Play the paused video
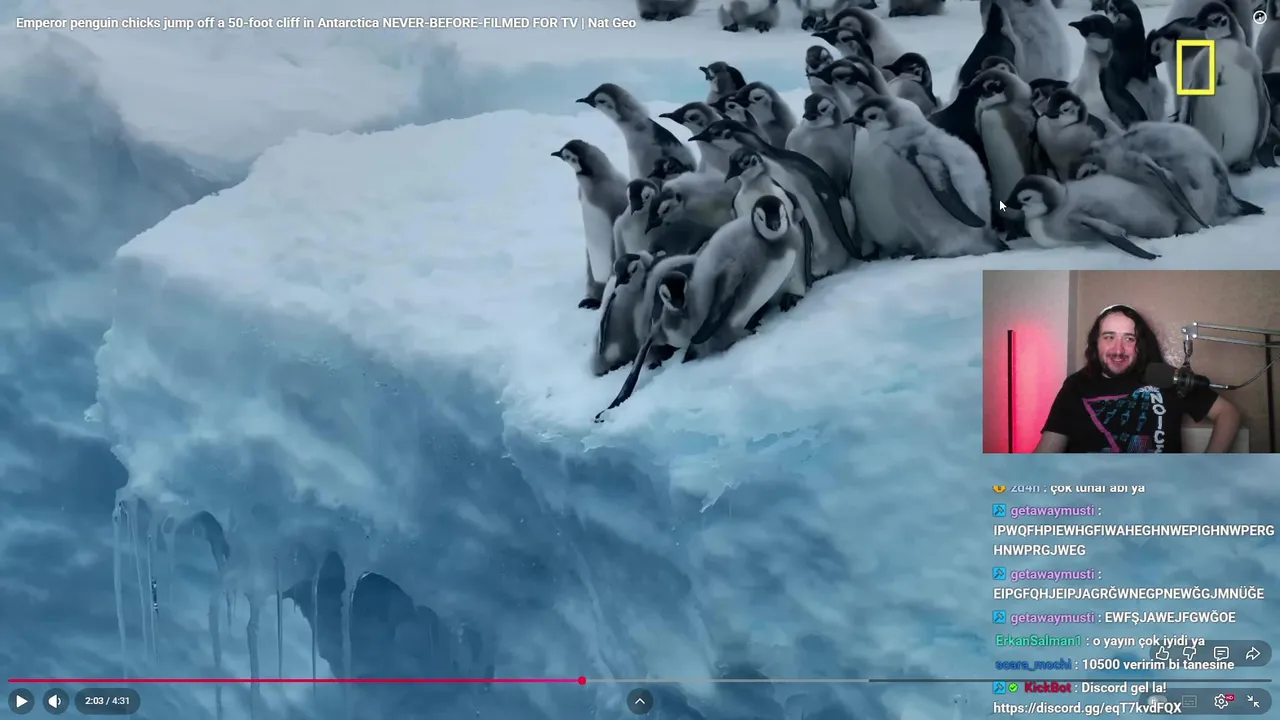Image resolution: width=1280 pixels, height=720 pixels. tap(21, 701)
